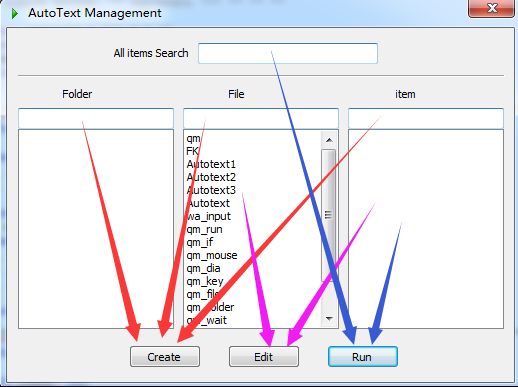This screenshot has height=387, width=518.
Task: Click the Create button
Action: tap(165, 357)
